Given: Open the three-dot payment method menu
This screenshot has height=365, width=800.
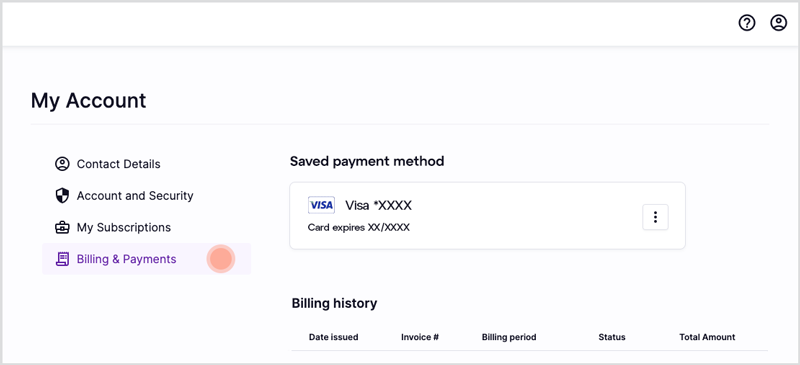Looking at the screenshot, I should (x=655, y=217).
